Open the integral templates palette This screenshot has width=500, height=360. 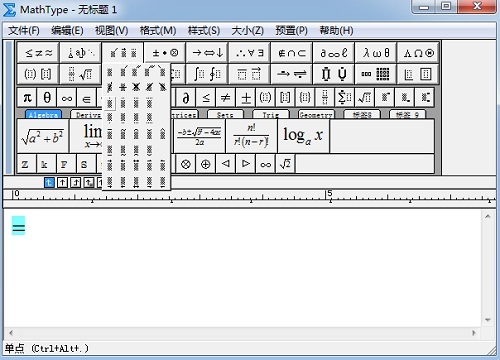pyautogui.click(x=207, y=74)
